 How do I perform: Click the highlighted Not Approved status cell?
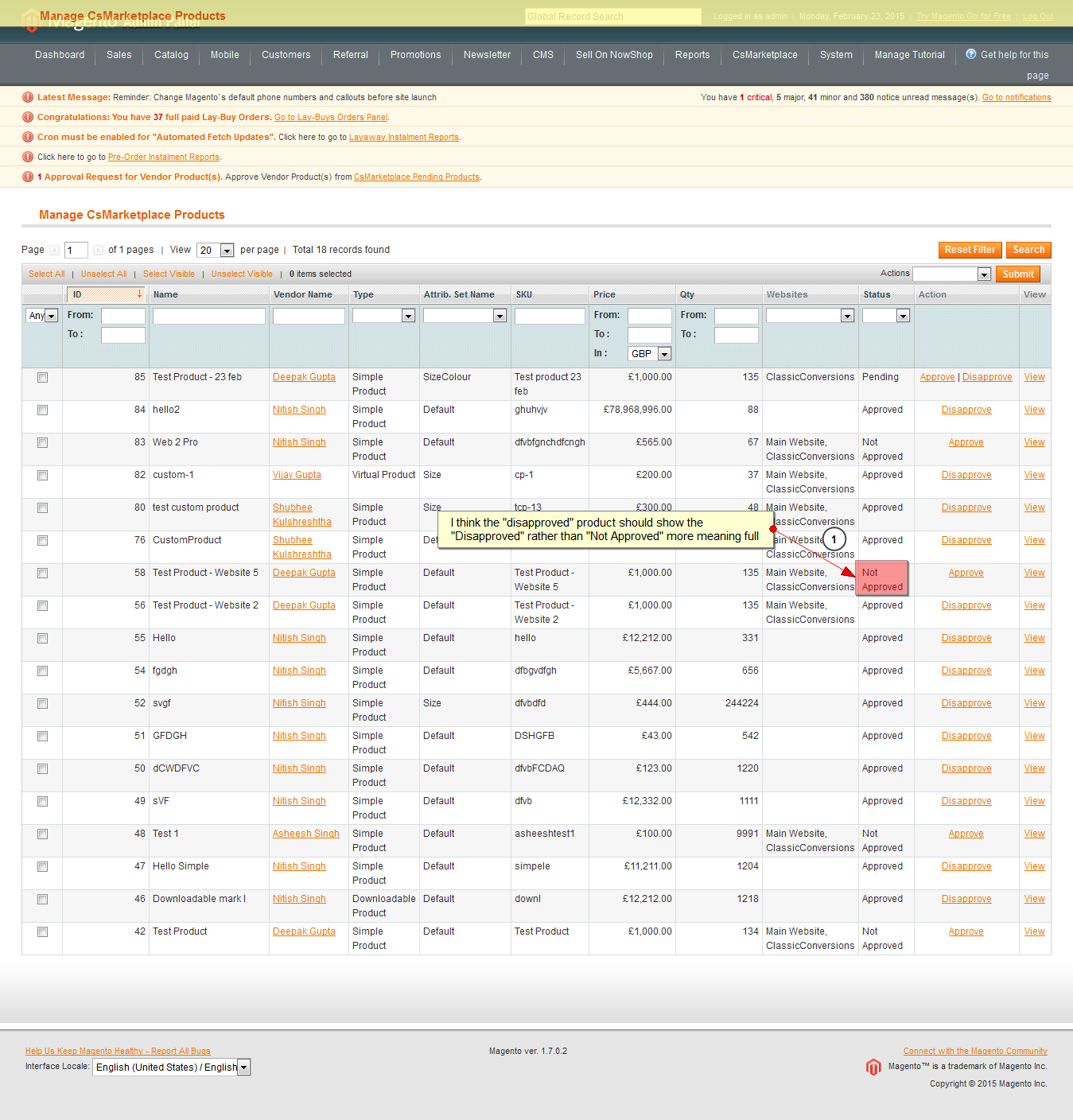pos(882,580)
